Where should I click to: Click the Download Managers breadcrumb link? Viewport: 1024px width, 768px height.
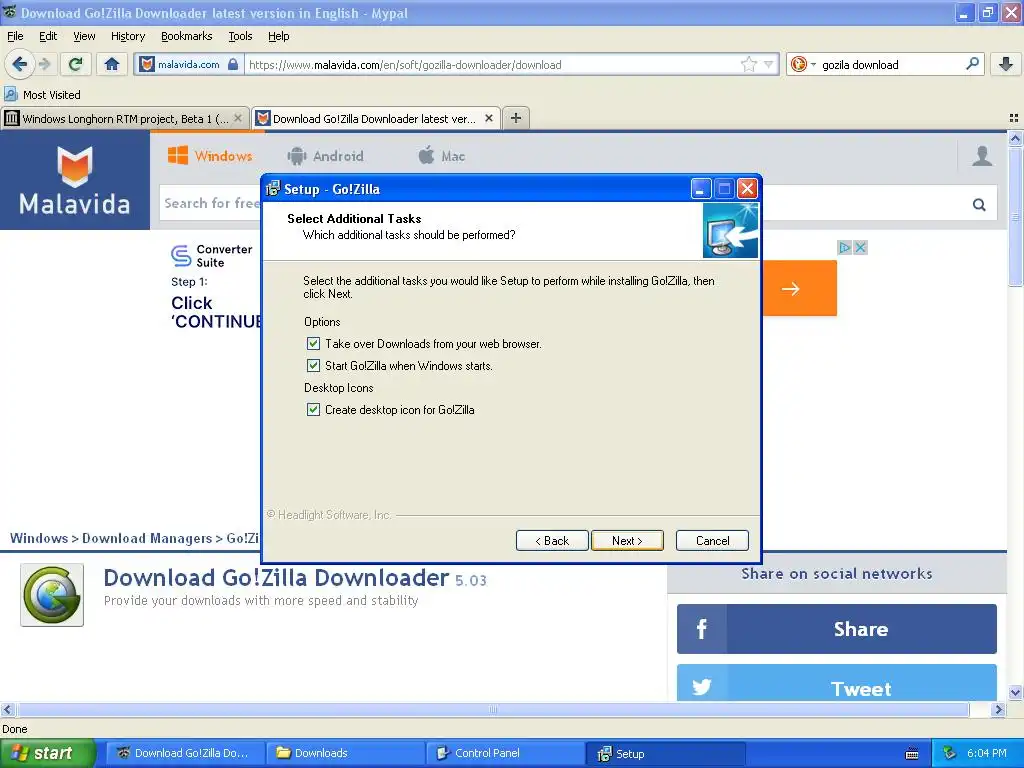tap(147, 538)
